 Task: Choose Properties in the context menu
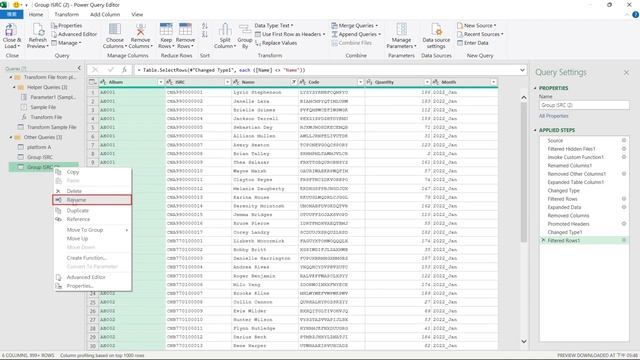93,286
